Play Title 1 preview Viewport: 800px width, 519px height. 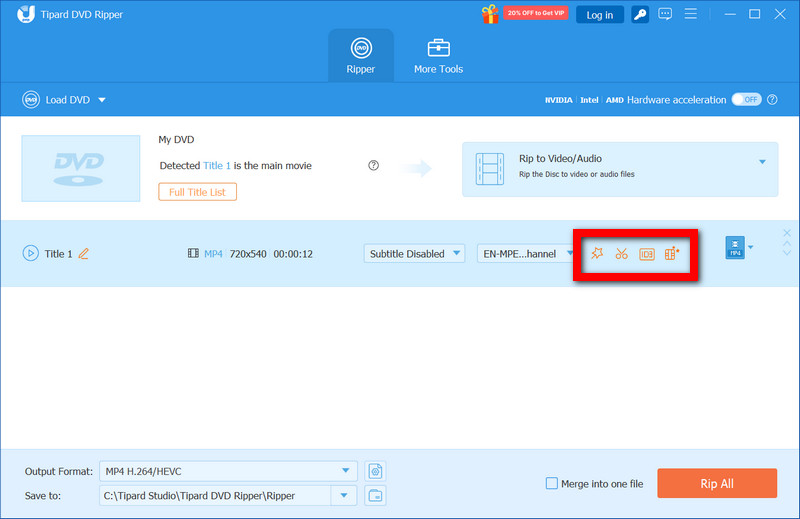coord(30,254)
